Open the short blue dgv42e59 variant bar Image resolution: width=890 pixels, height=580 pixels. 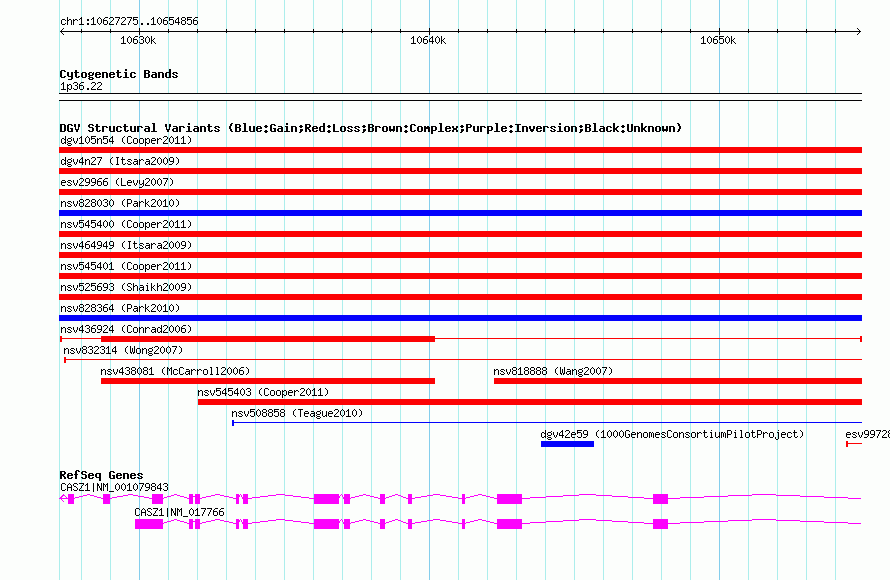point(567,444)
